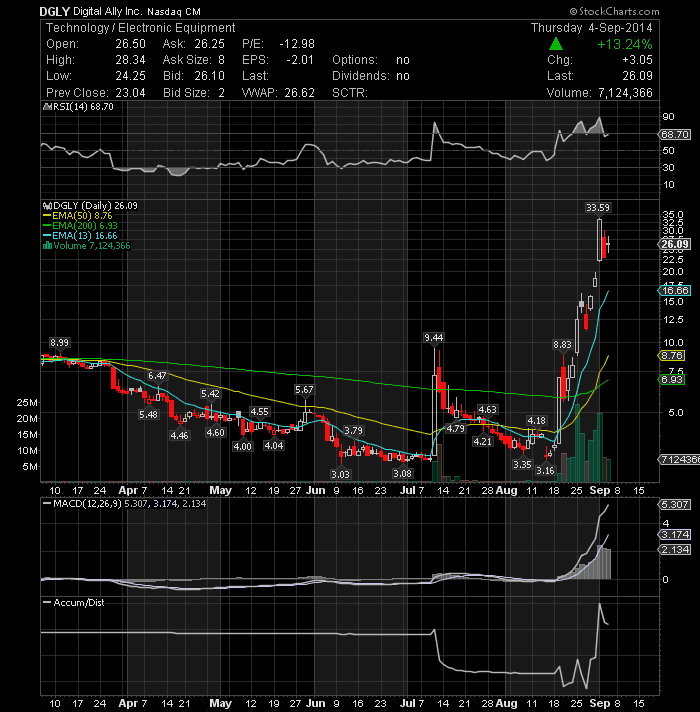Click the 8.99 price label in March
Viewport: 700px width, 712px height.
click(x=59, y=343)
